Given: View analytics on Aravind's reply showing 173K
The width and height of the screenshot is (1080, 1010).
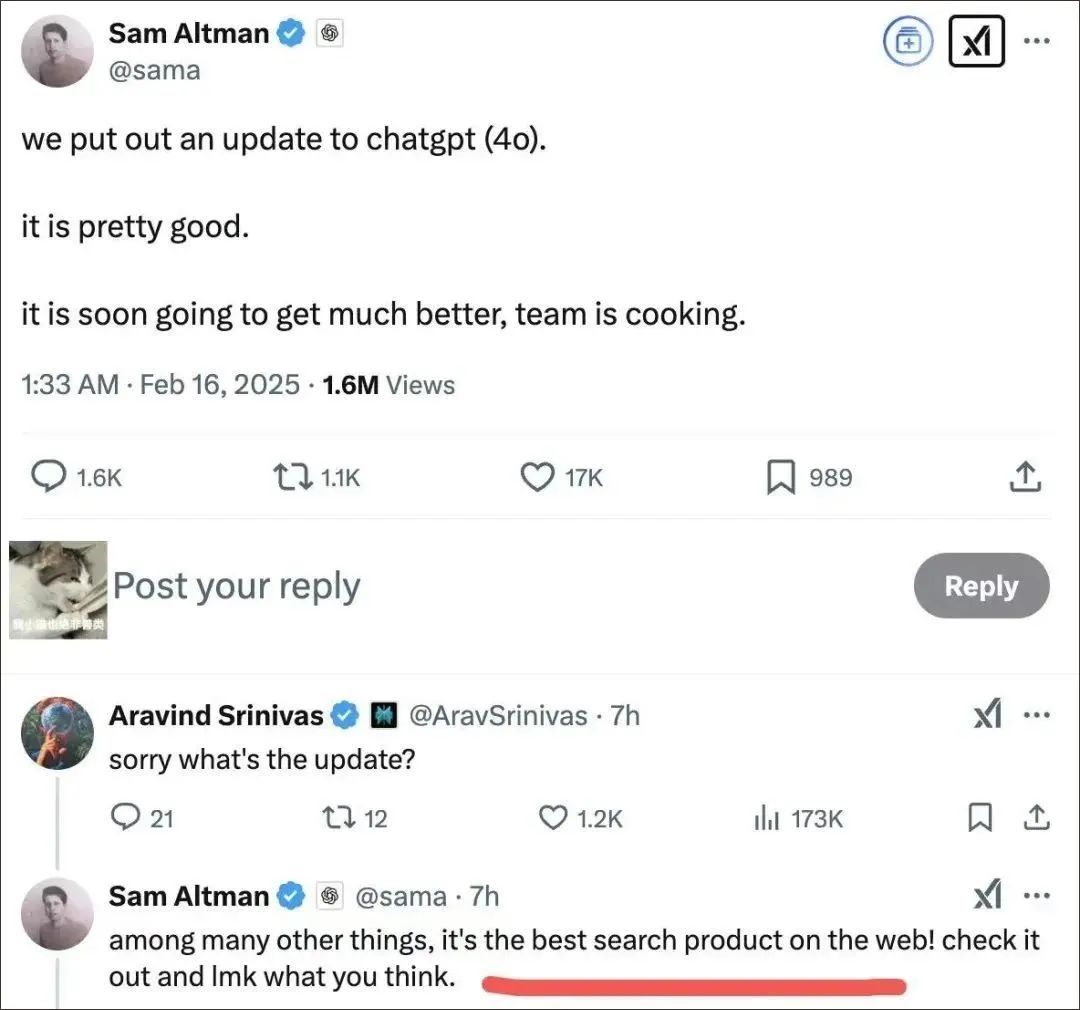Looking at the screenshot, I should point(767,818).
